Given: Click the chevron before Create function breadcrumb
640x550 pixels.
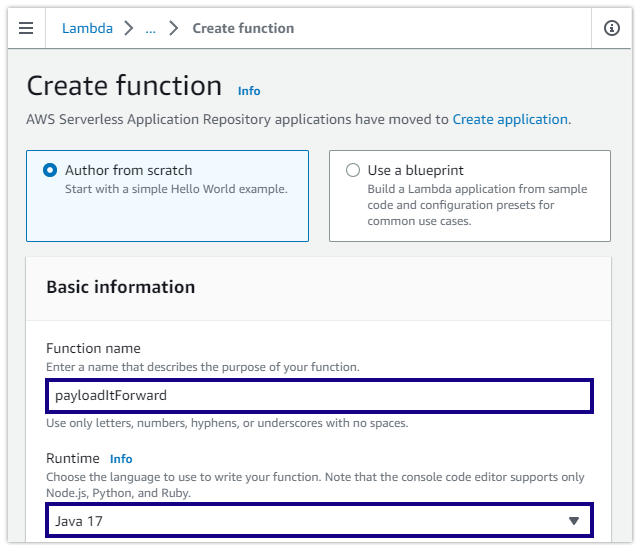Looking at the screenshot, I should point(174,28).
